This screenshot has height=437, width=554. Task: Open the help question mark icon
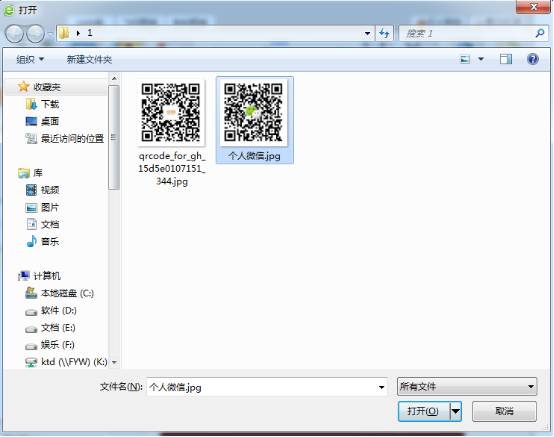532,59
